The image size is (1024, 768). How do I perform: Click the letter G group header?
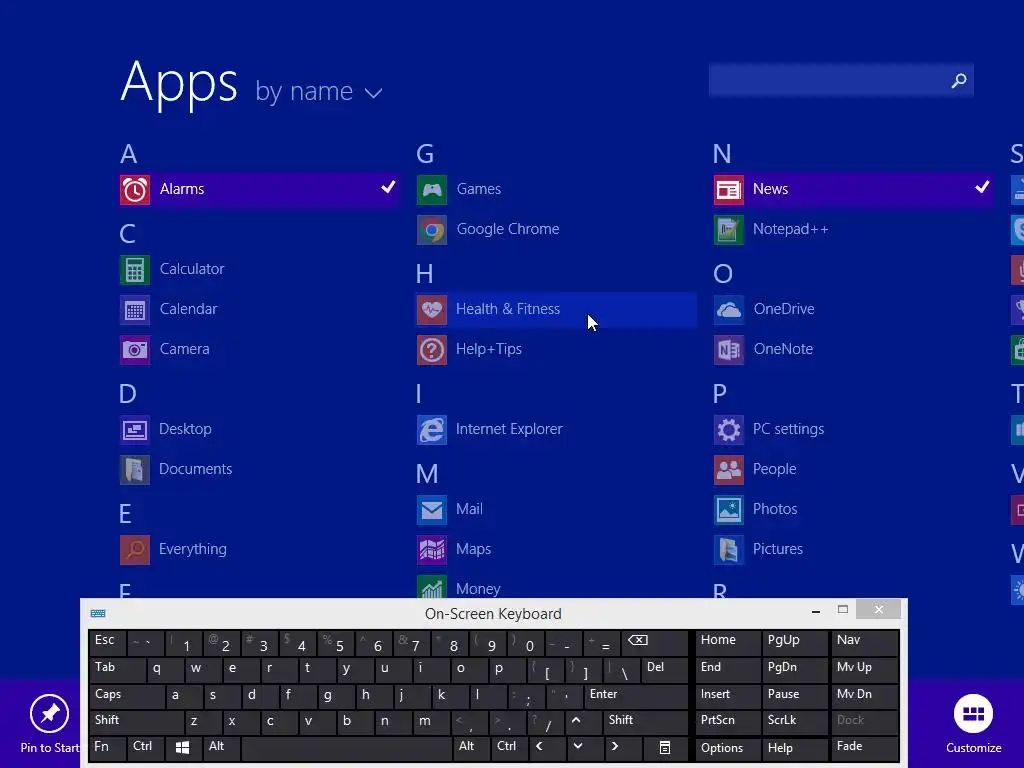click(x=425, y=154)
